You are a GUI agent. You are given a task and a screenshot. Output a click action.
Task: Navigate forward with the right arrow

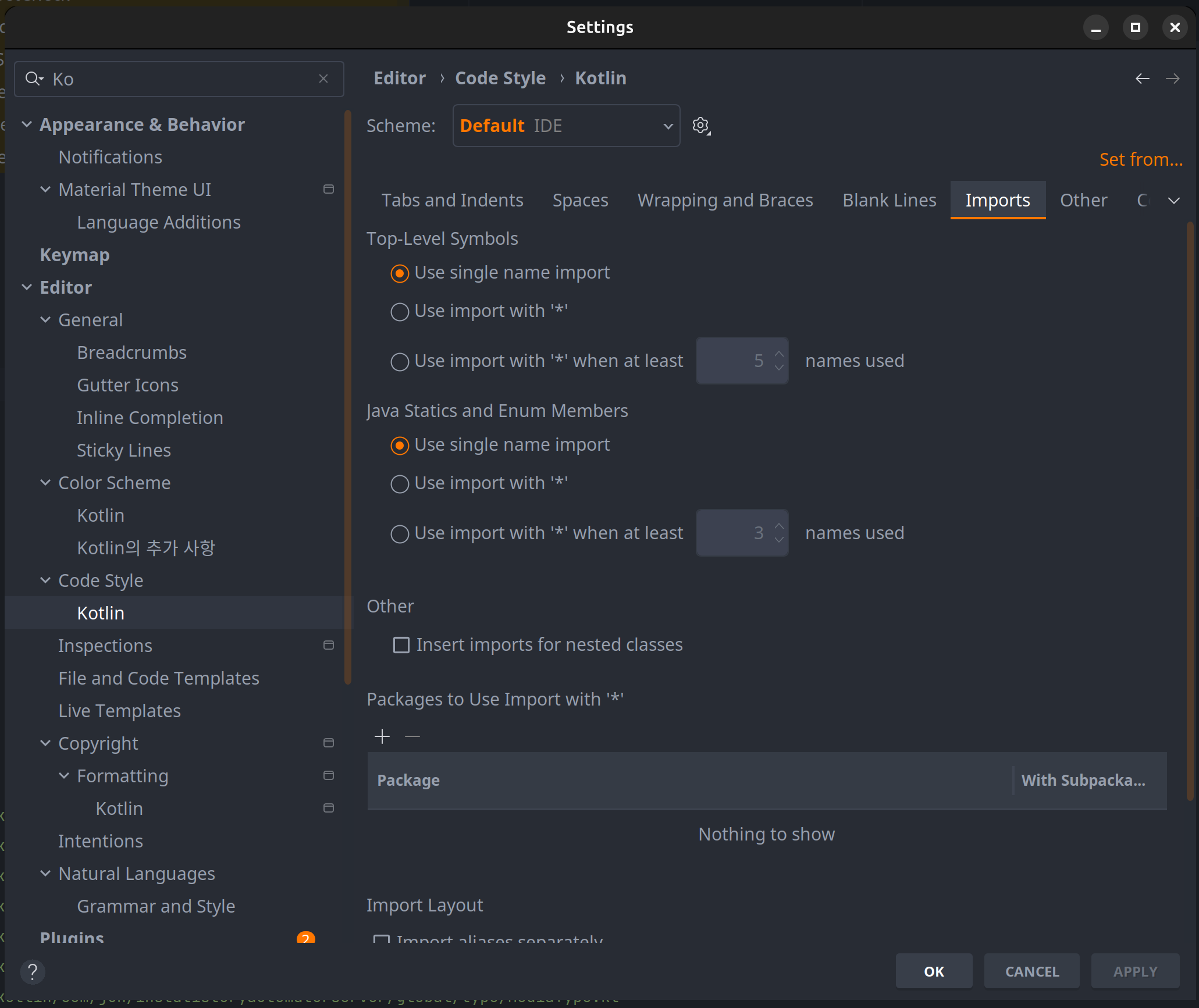1172,79
